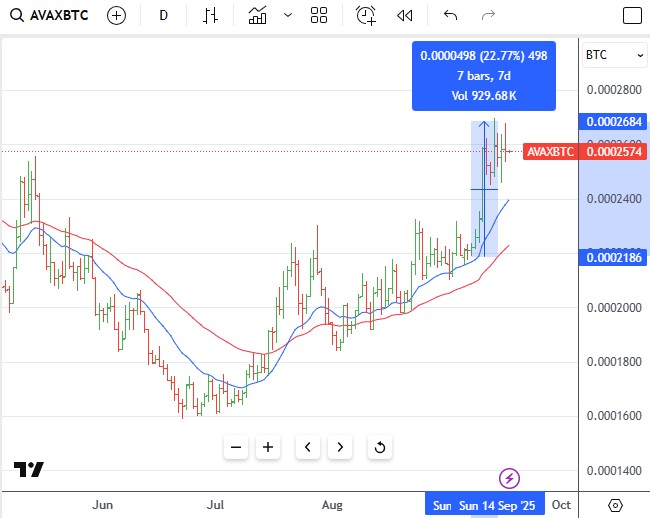This screenshot has width=650, height=518.
Task: Click the 0.0001600 price scale value
Action: click(614, 416)
